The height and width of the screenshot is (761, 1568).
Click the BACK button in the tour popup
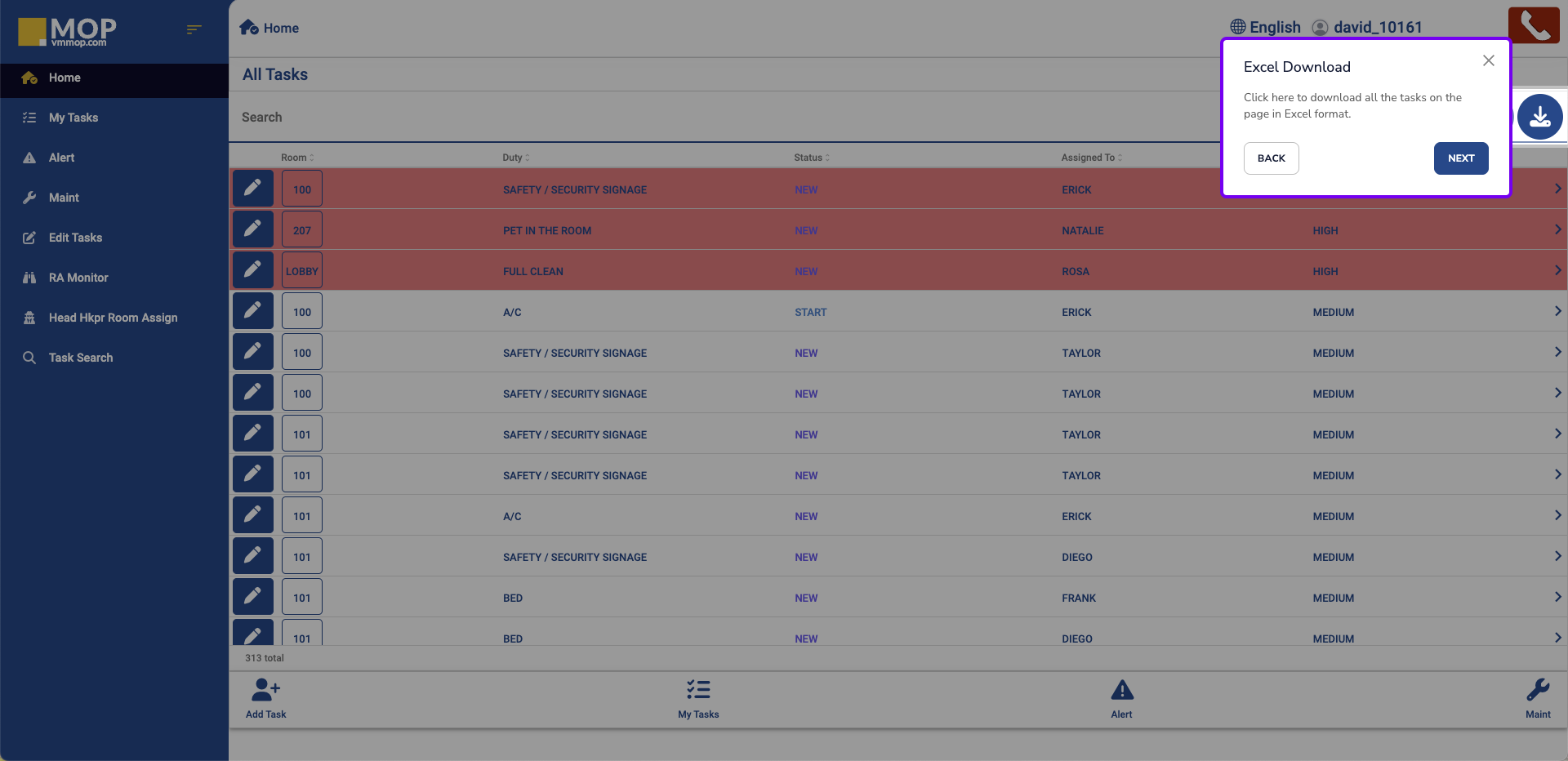[1271, 158]
